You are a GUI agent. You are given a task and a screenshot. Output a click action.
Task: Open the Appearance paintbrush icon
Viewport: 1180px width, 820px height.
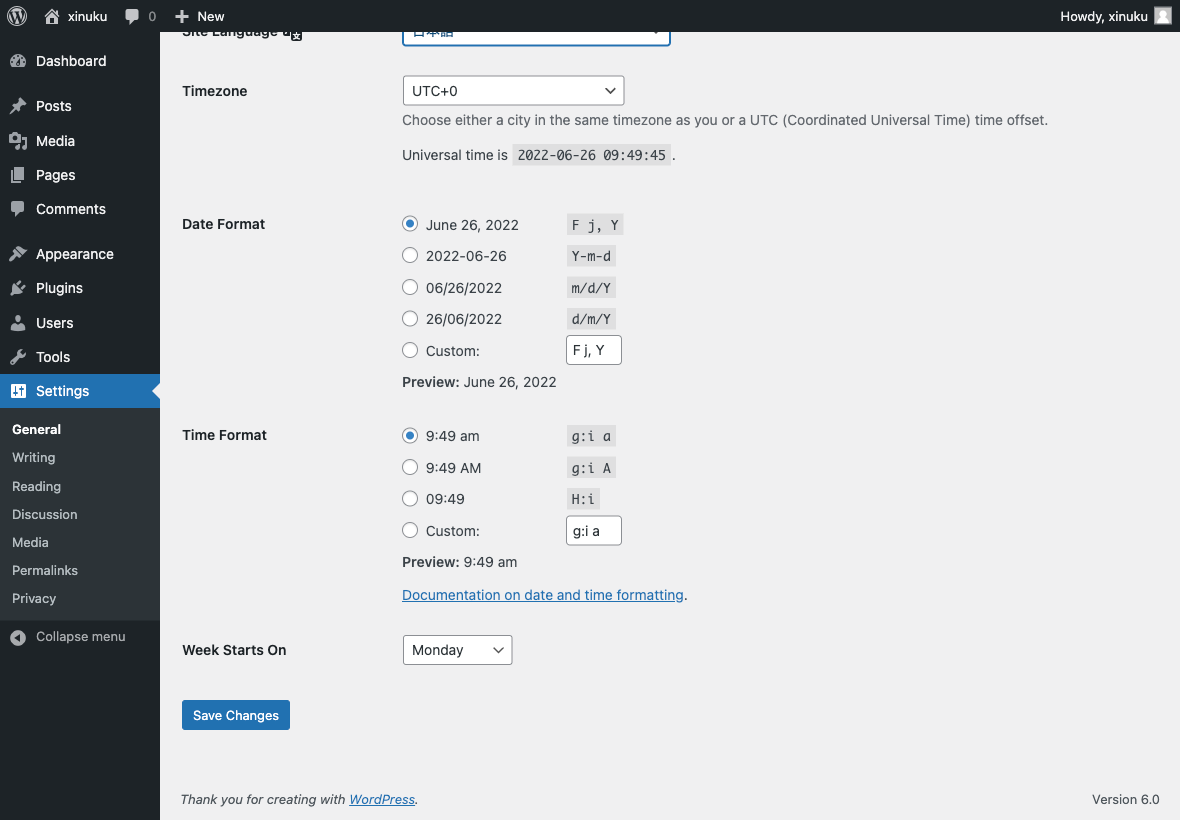coord(18,254)
